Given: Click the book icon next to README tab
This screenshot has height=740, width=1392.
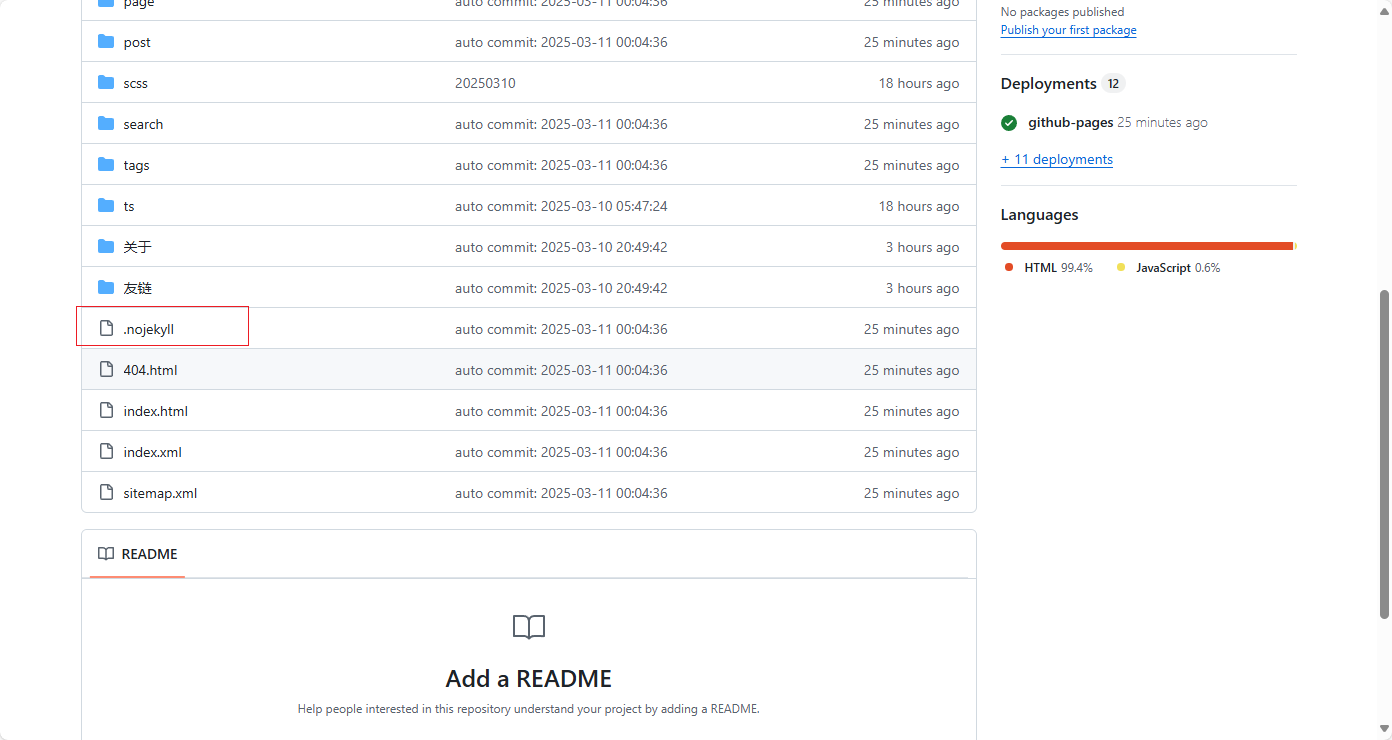Looking at the screenshot, I should point(106,554).
